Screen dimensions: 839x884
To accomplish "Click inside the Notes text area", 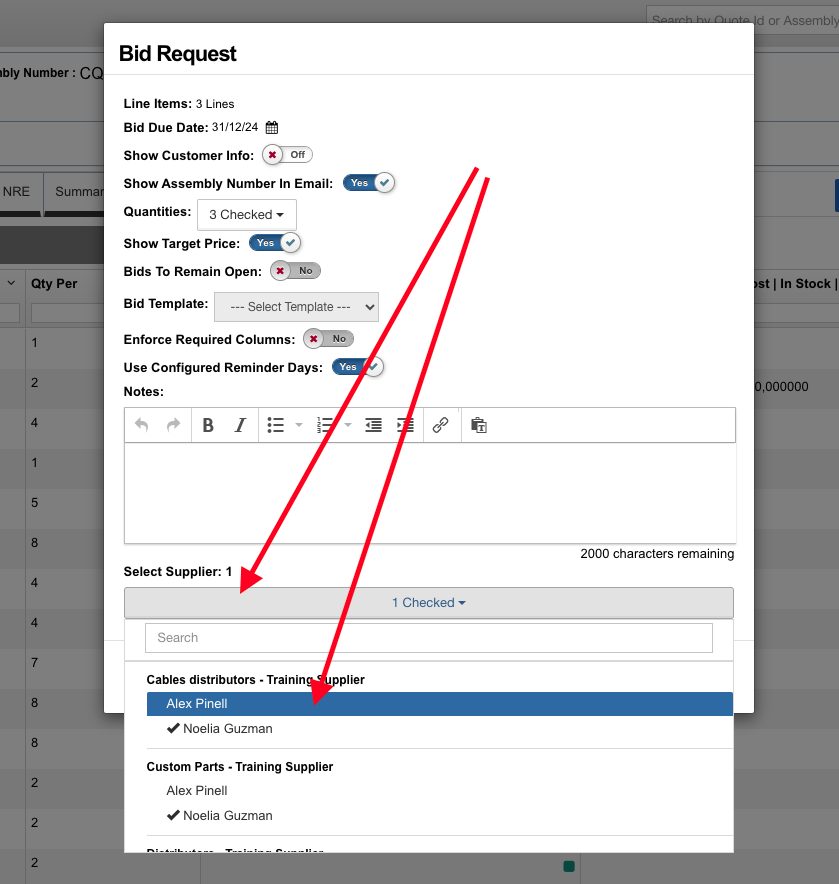I will 430,493.
